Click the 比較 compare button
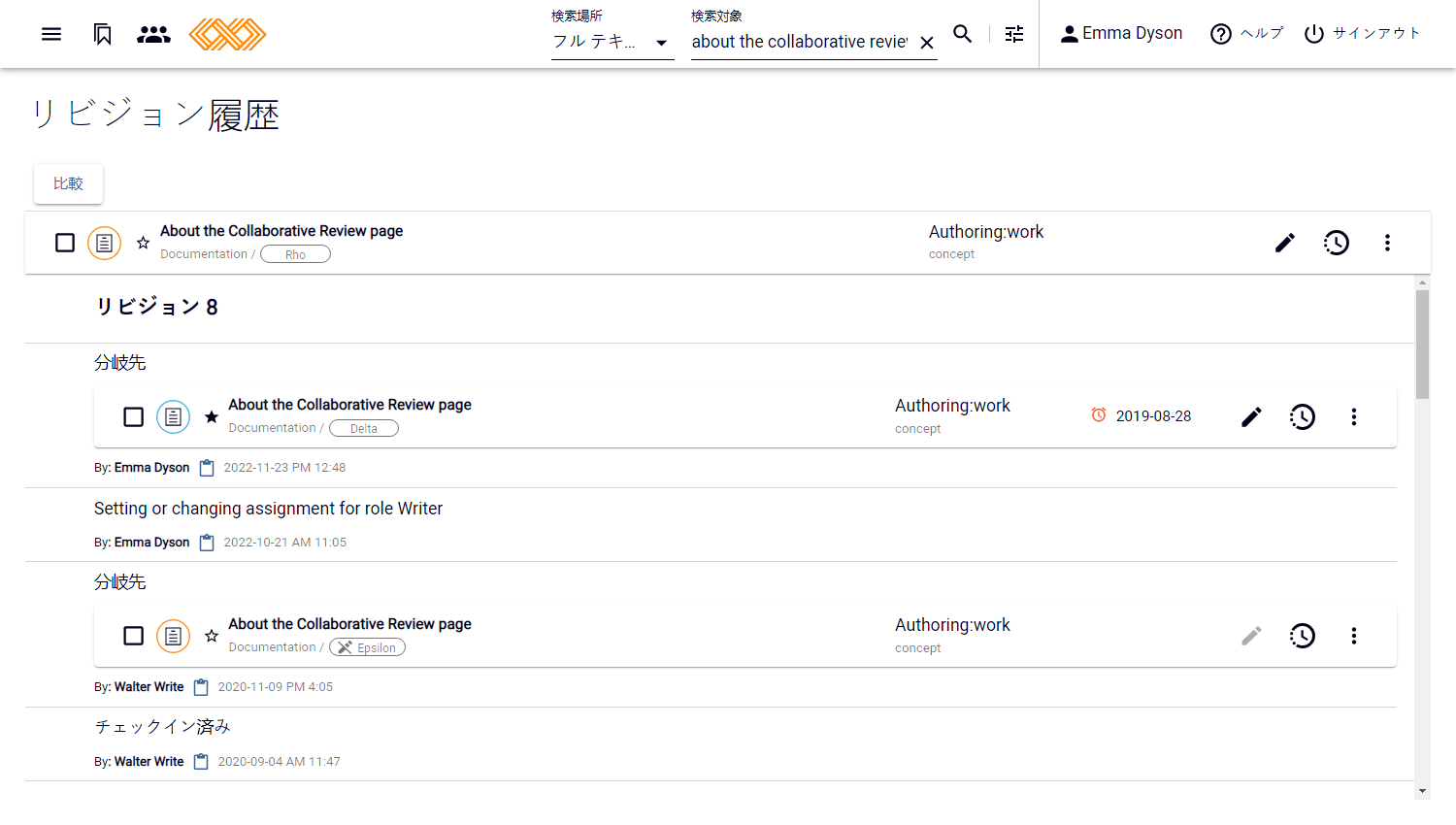The height and width of the screenshot is (825, 1456). pyautogui.click(x=68, y=183)
